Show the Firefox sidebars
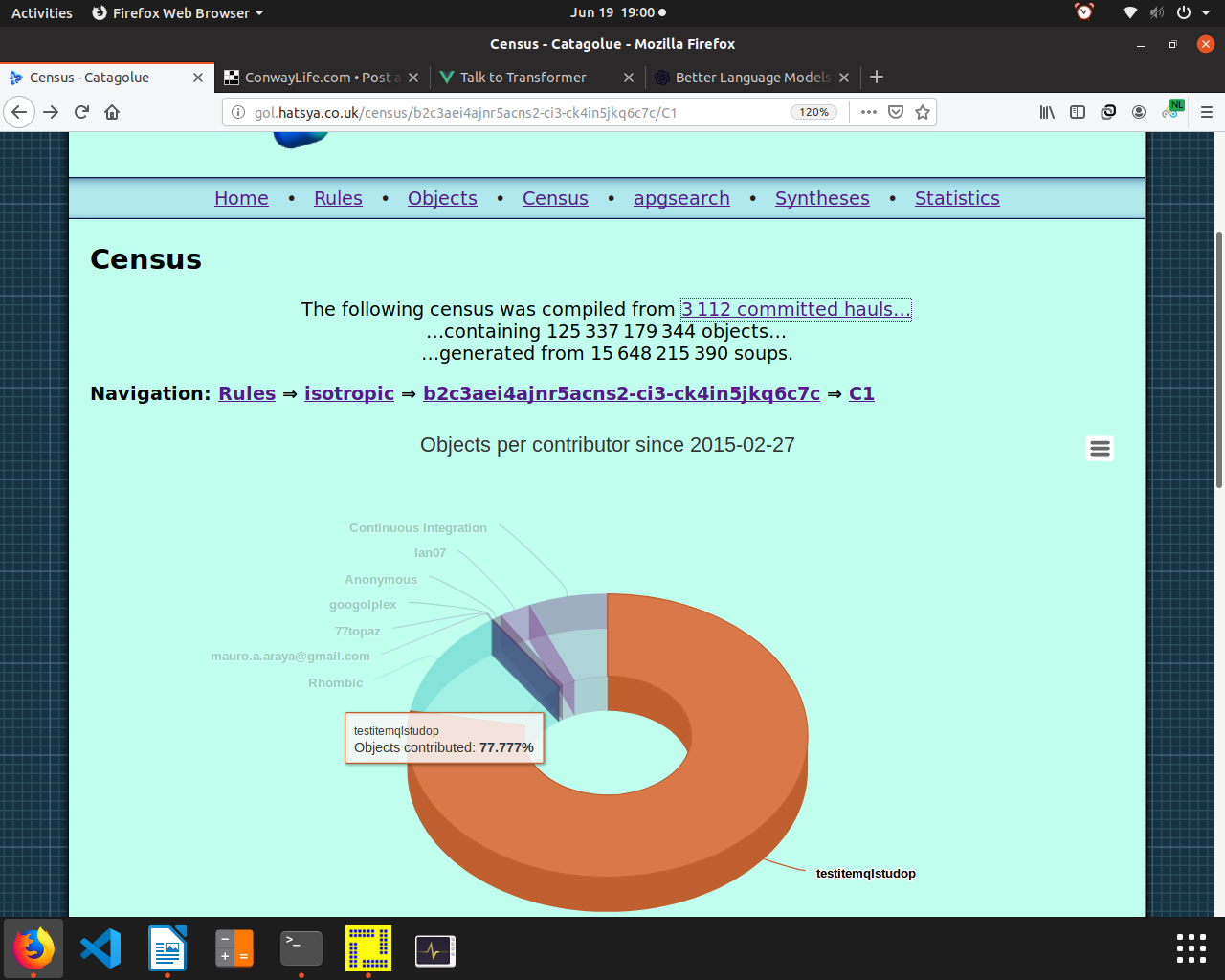The image size is (1225, 980). click(x=1078, y=112)
